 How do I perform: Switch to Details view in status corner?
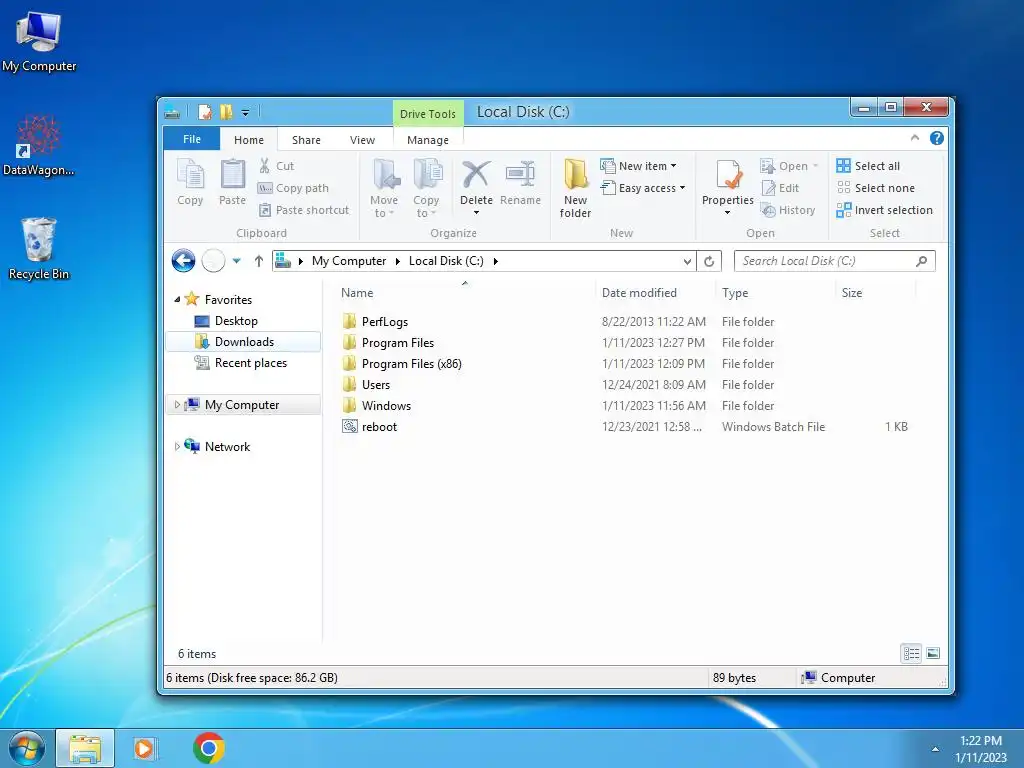coord(912,653)
